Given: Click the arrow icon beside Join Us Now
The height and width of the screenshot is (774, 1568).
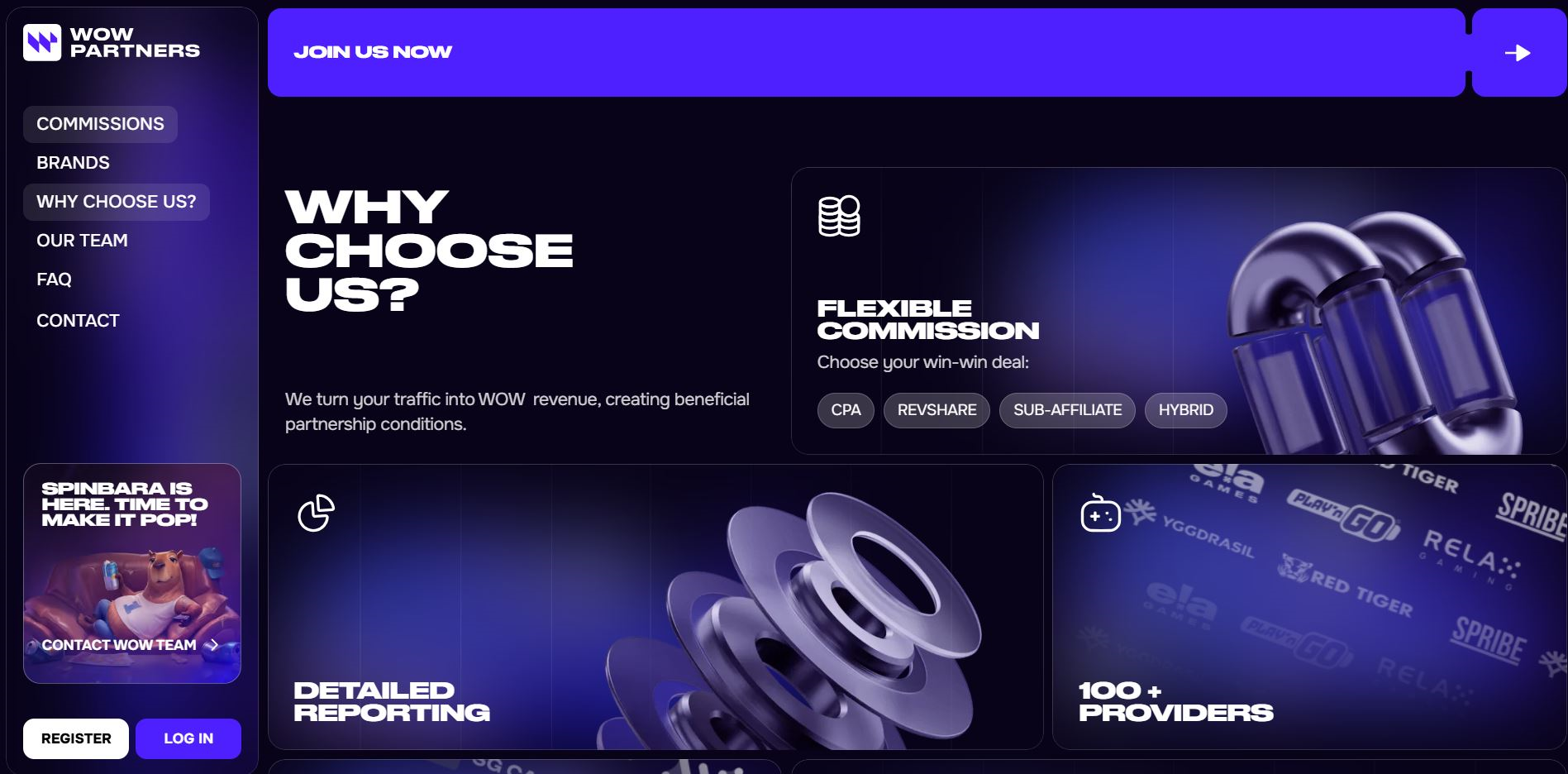Looking at the screenshot, I should click(1518, 53).
